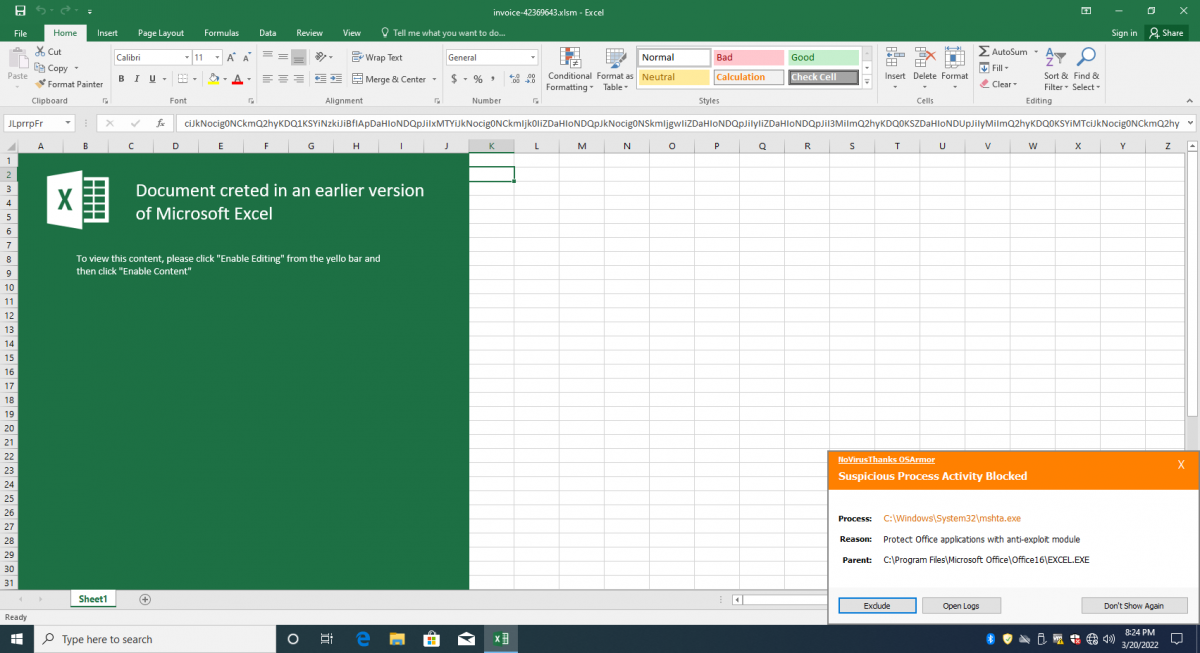Click Open Logs in OSArmor alert
This screenshot has height=653, width=1200.
tap(960, 606)
